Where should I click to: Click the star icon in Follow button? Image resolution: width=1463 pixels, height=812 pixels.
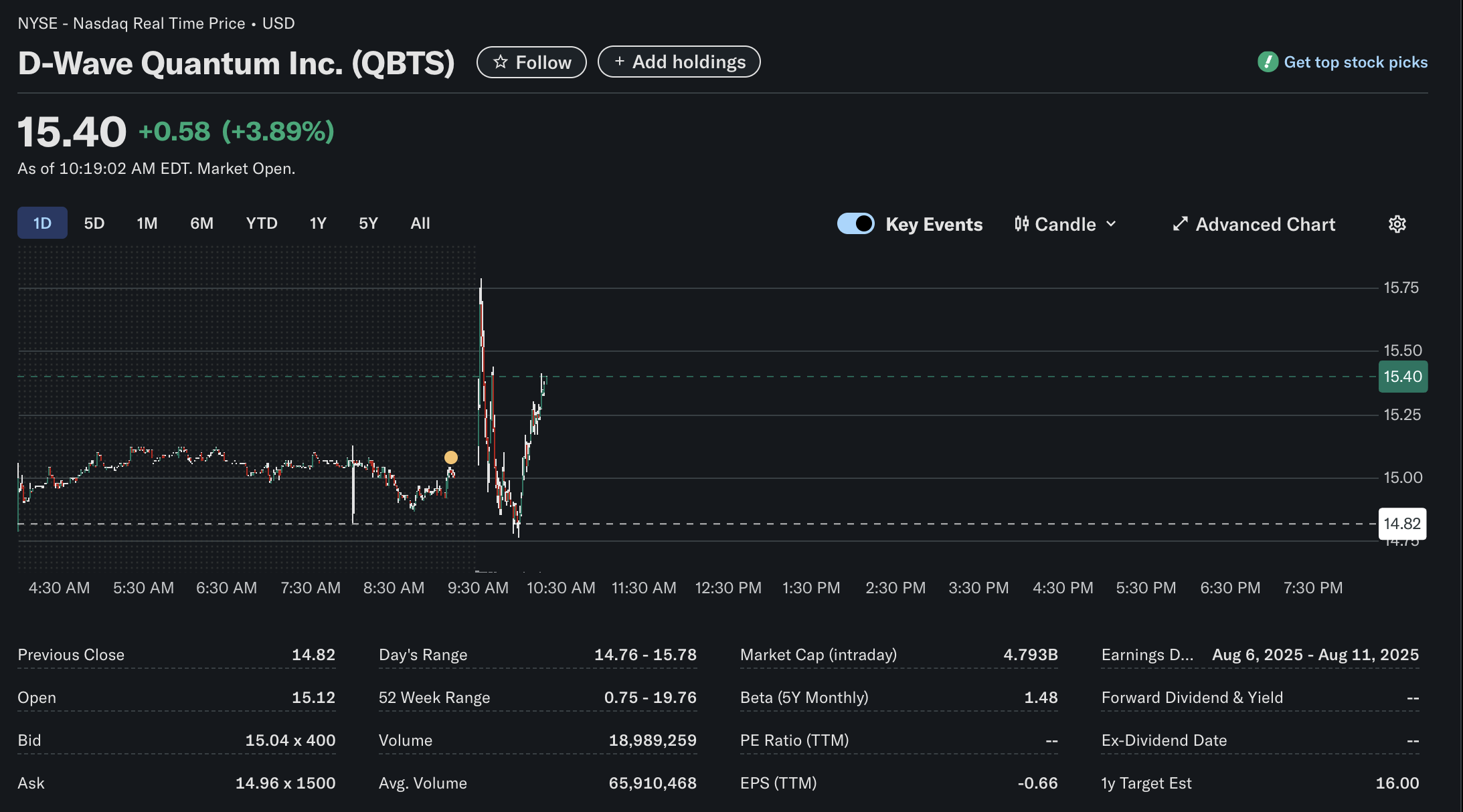[501, 62]
